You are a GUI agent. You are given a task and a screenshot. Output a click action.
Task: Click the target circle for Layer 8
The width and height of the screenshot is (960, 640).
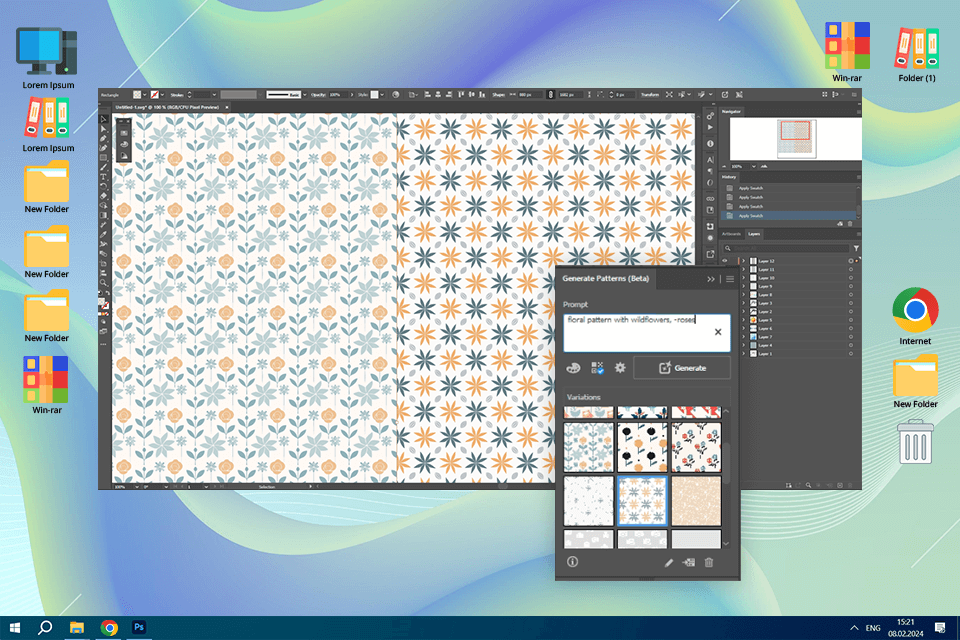pos(850,295)
